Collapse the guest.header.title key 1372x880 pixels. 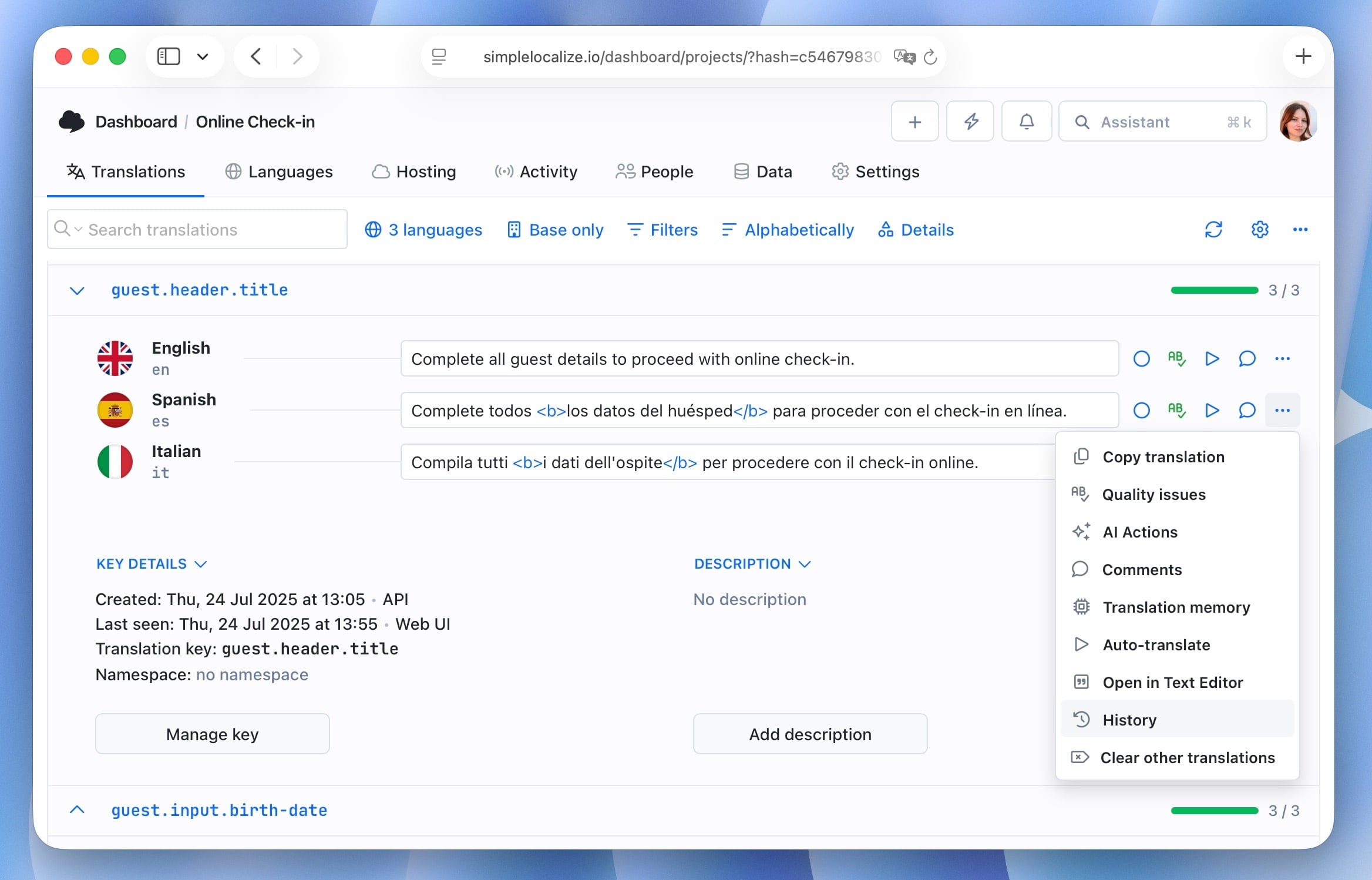(77, 290)
